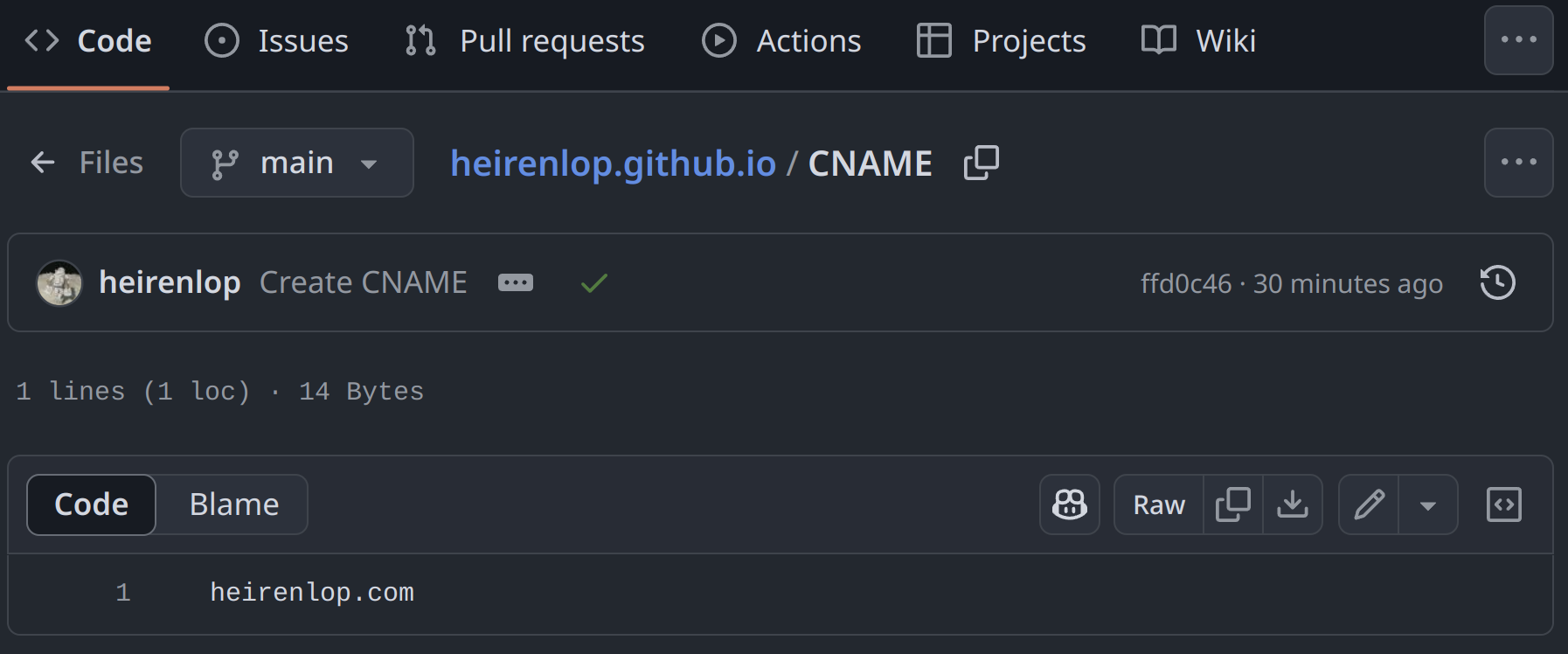Click the Copilot icon button
1568x654 pixels.
point(1070,504)
